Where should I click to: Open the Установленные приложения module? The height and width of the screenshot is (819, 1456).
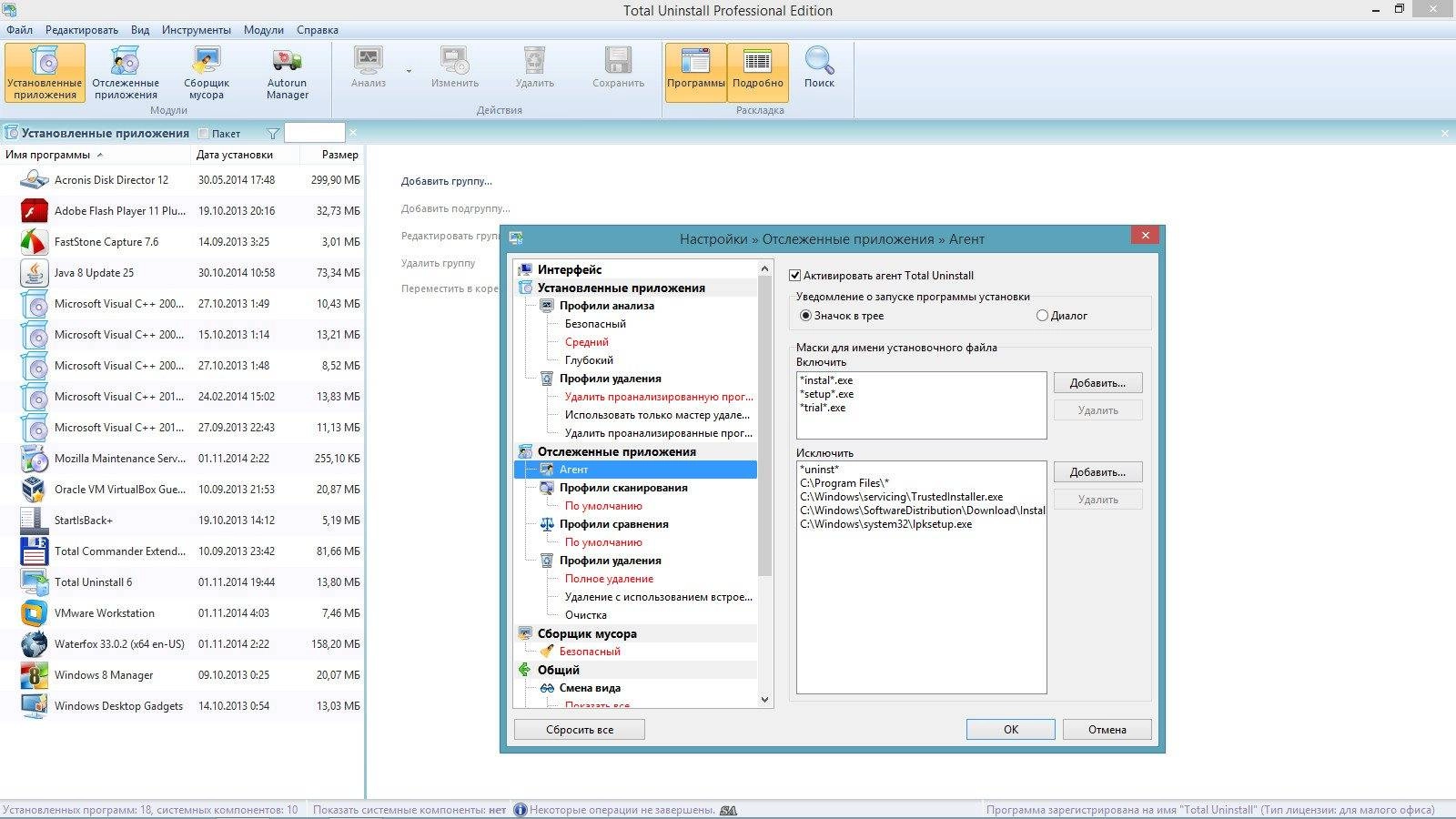[x=45, y=73]
